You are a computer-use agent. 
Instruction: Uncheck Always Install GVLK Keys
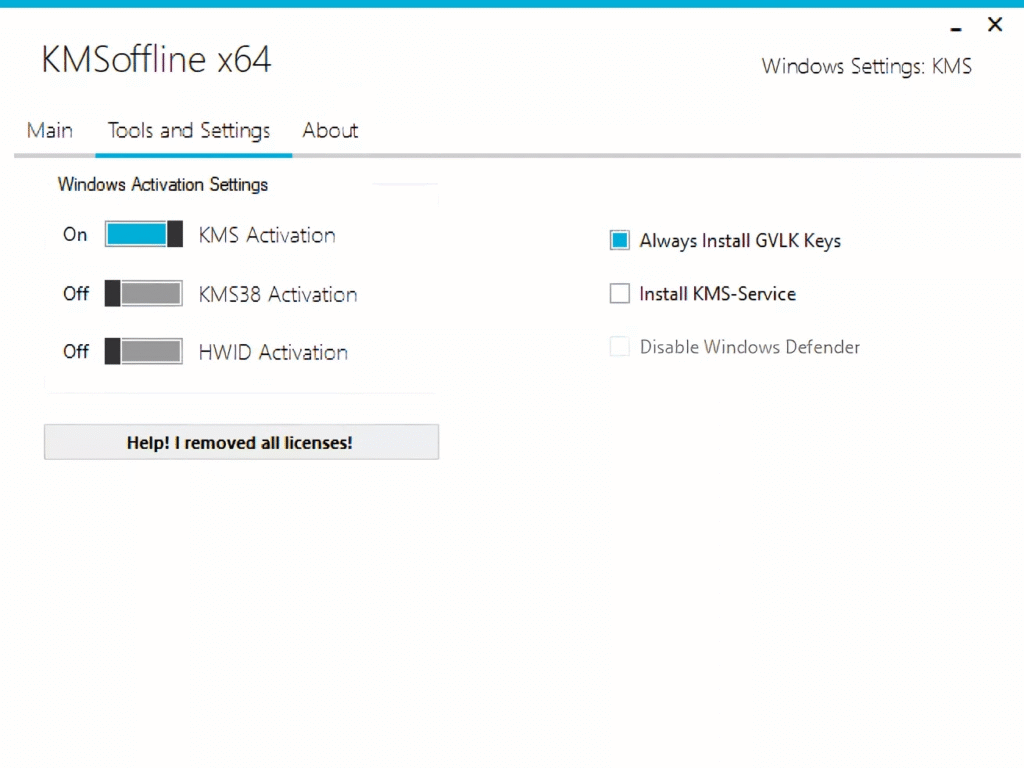coord(619,240)
